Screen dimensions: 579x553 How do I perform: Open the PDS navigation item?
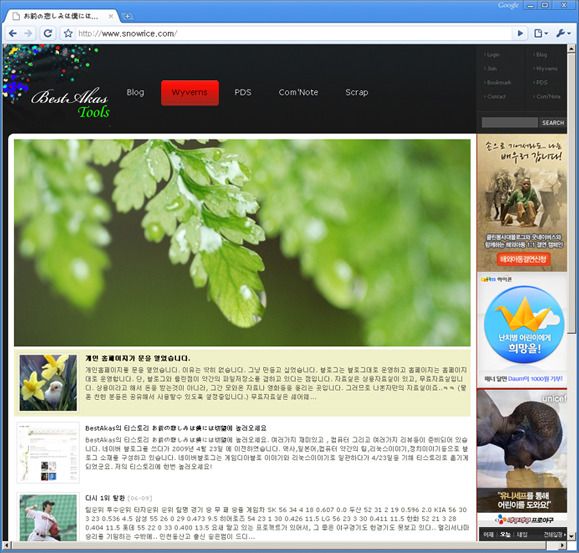(243, 92)
